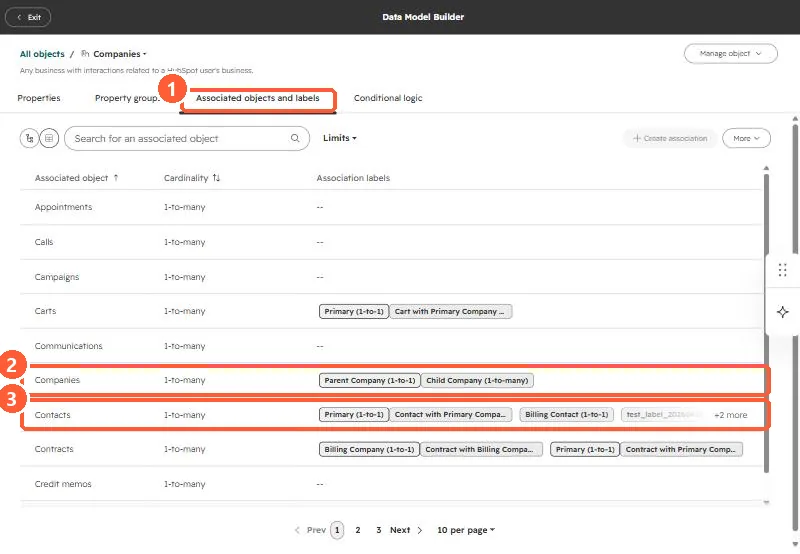Focus the Search for an associated object field
Image resolution: width=800 pixels, height=554 pixels.
coord(187,138)
